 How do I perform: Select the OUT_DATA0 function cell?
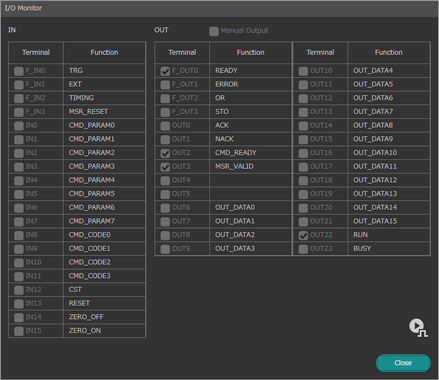click(x=251, y=207)
